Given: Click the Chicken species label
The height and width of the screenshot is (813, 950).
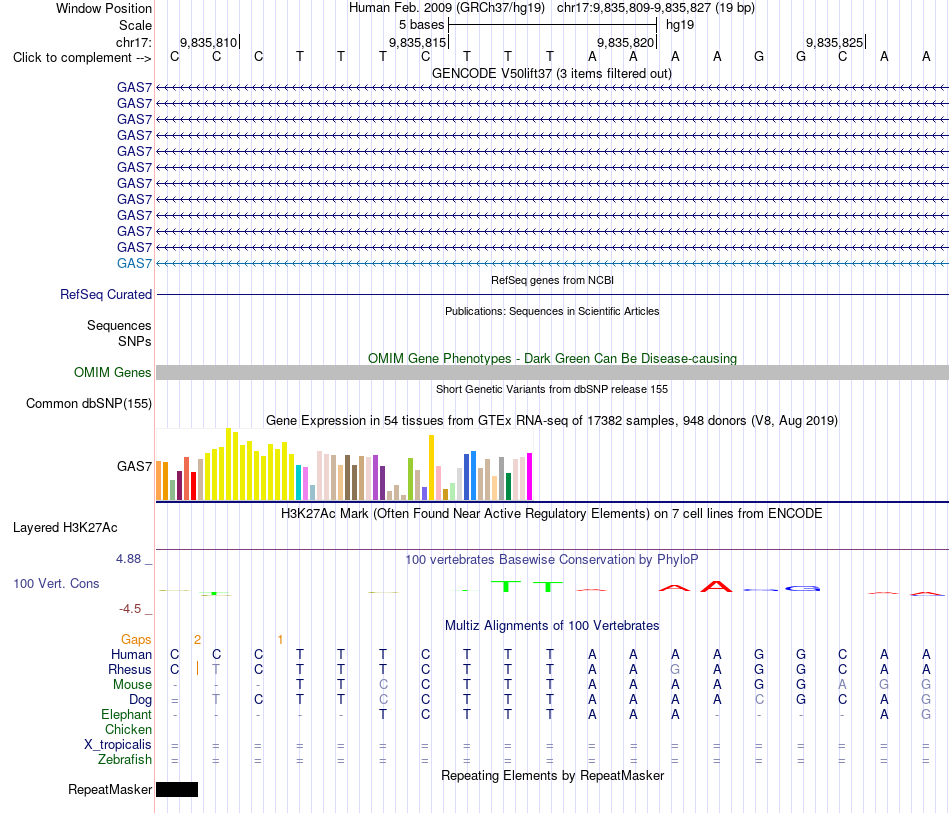Looking at the screenshot, I should 128,729.
